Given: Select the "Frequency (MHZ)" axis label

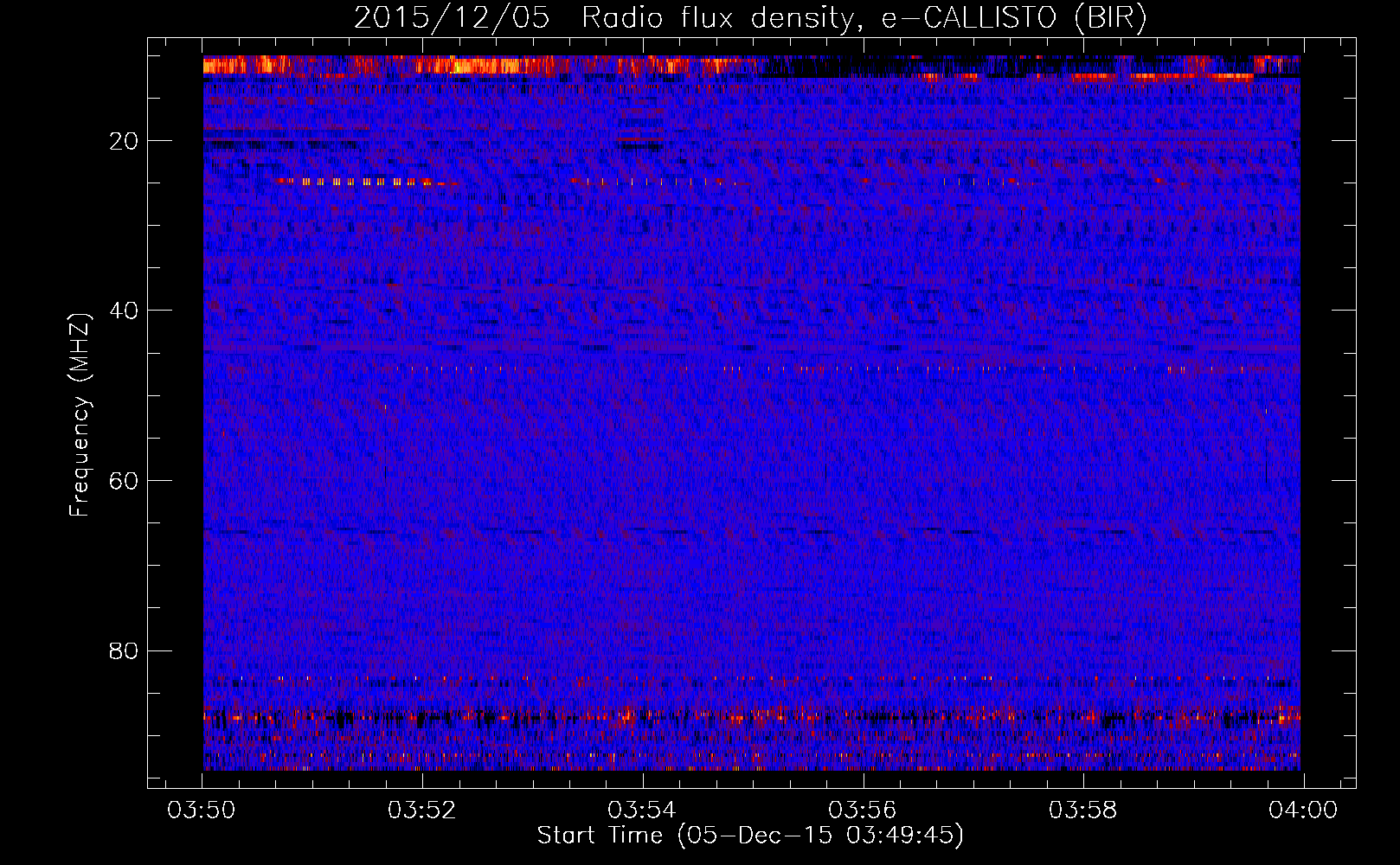Looking at the screenshot, I should coord(80,414).
